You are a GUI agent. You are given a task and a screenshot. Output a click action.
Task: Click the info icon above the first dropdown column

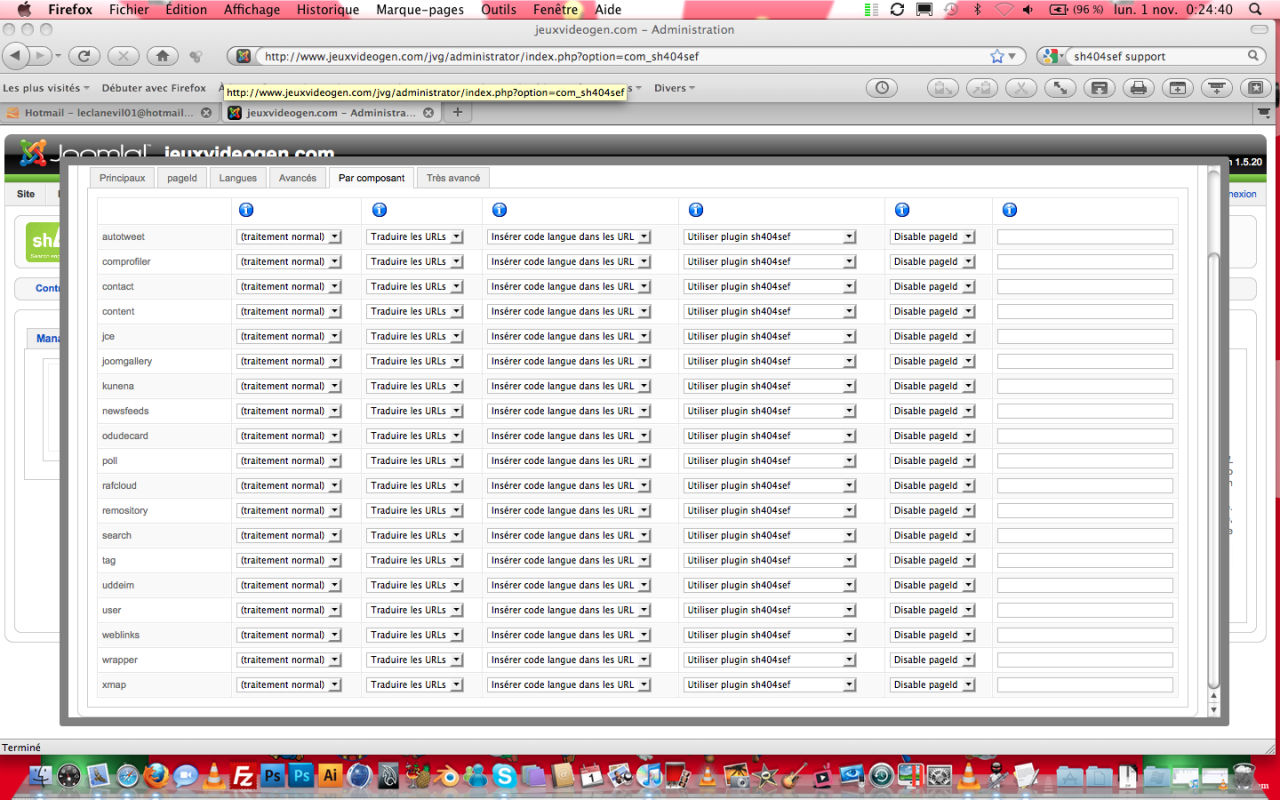point(246,210)
